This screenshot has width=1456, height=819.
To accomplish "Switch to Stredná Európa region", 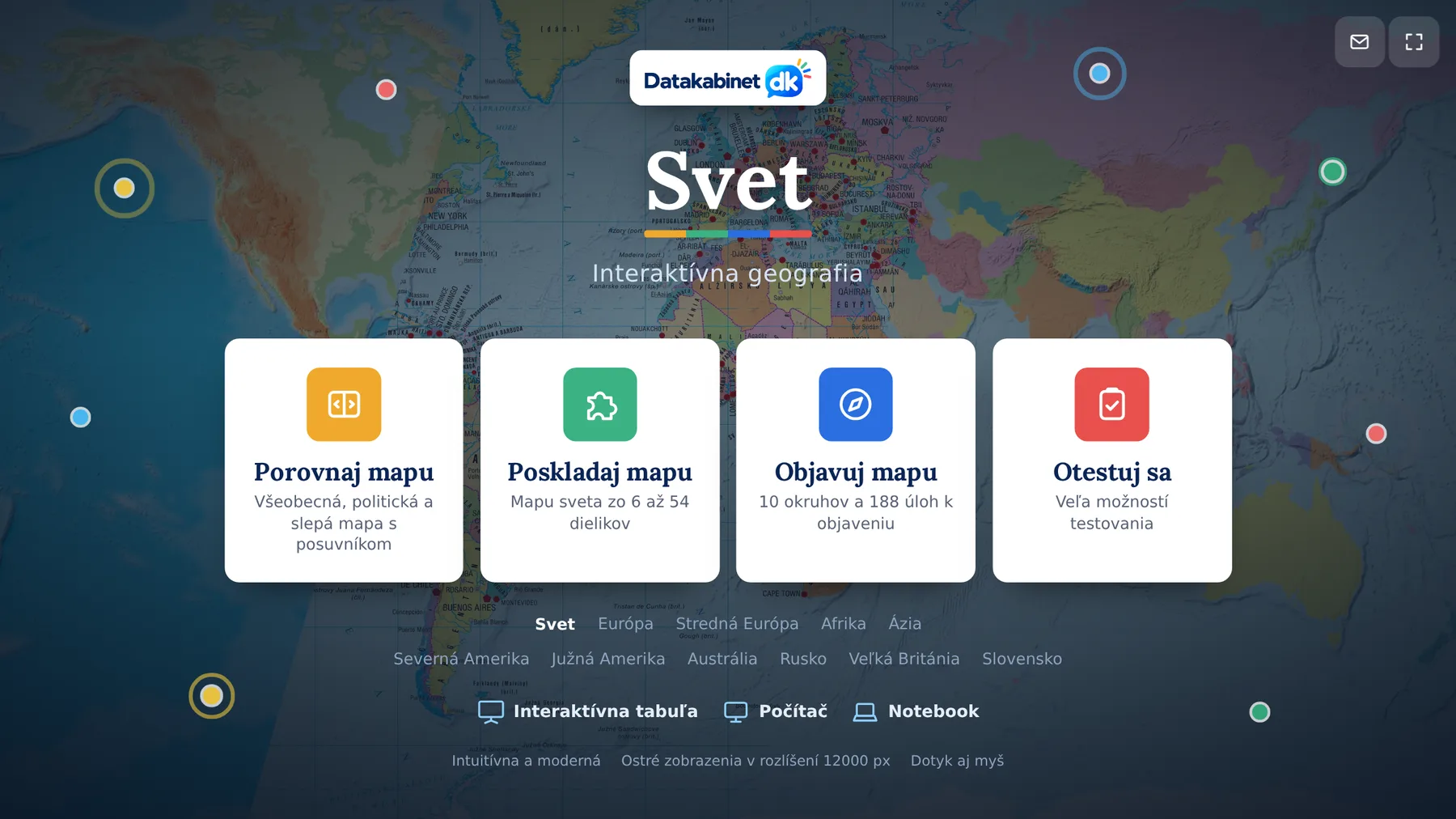I will point(737,624).
